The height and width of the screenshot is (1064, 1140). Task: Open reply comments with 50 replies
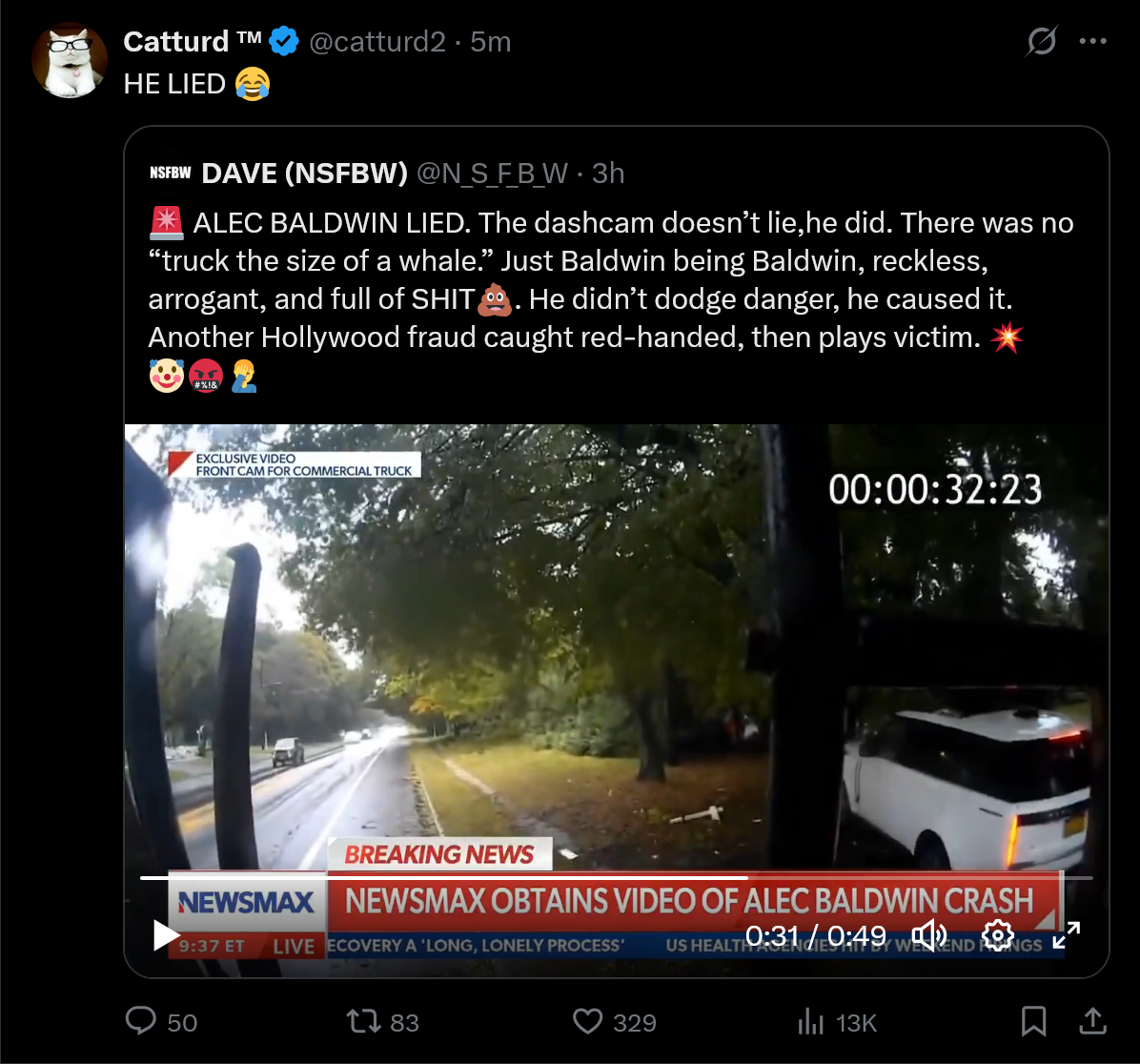click(161, 1021)
